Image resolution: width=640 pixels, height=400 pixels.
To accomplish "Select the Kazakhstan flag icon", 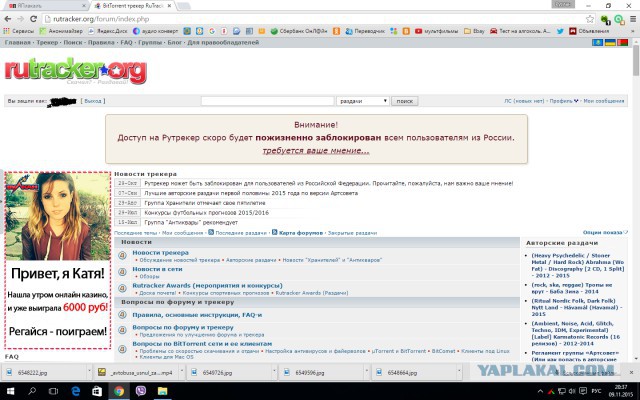I will (x=597, y=42).
